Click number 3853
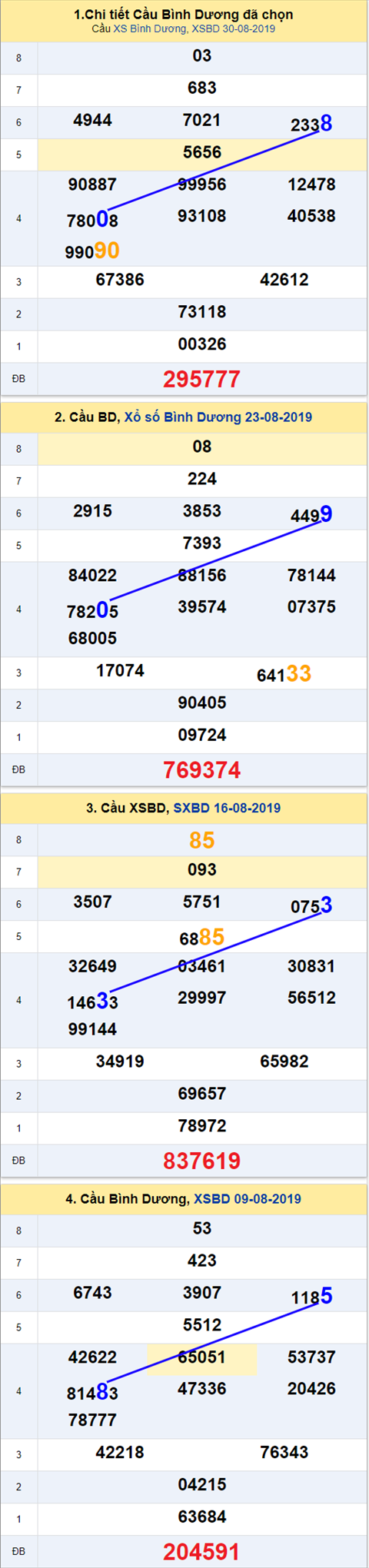Screen dimensions: 369x1568 pos(202,511)
